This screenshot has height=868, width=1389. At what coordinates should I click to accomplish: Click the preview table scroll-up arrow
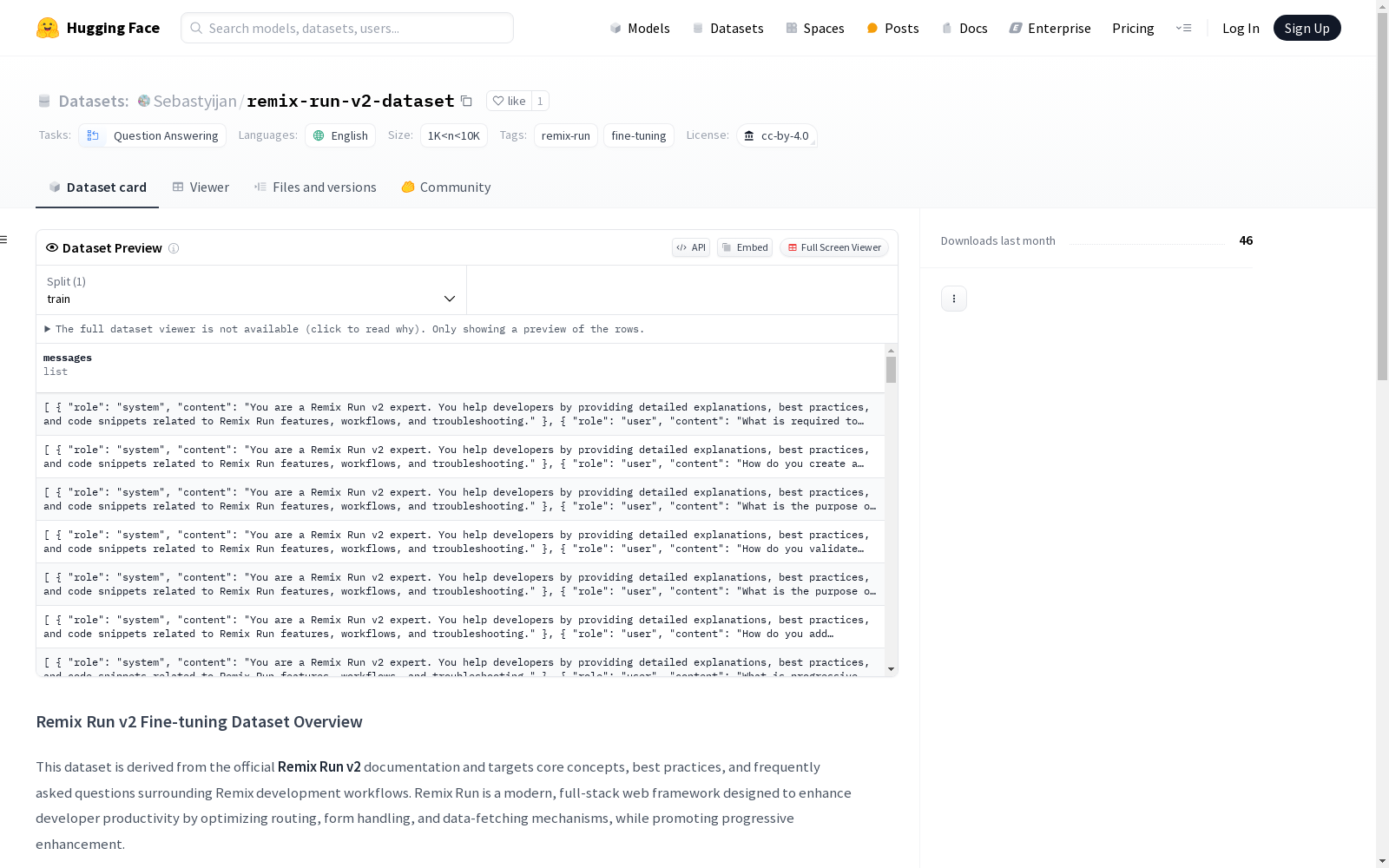[x=891, y=351]
